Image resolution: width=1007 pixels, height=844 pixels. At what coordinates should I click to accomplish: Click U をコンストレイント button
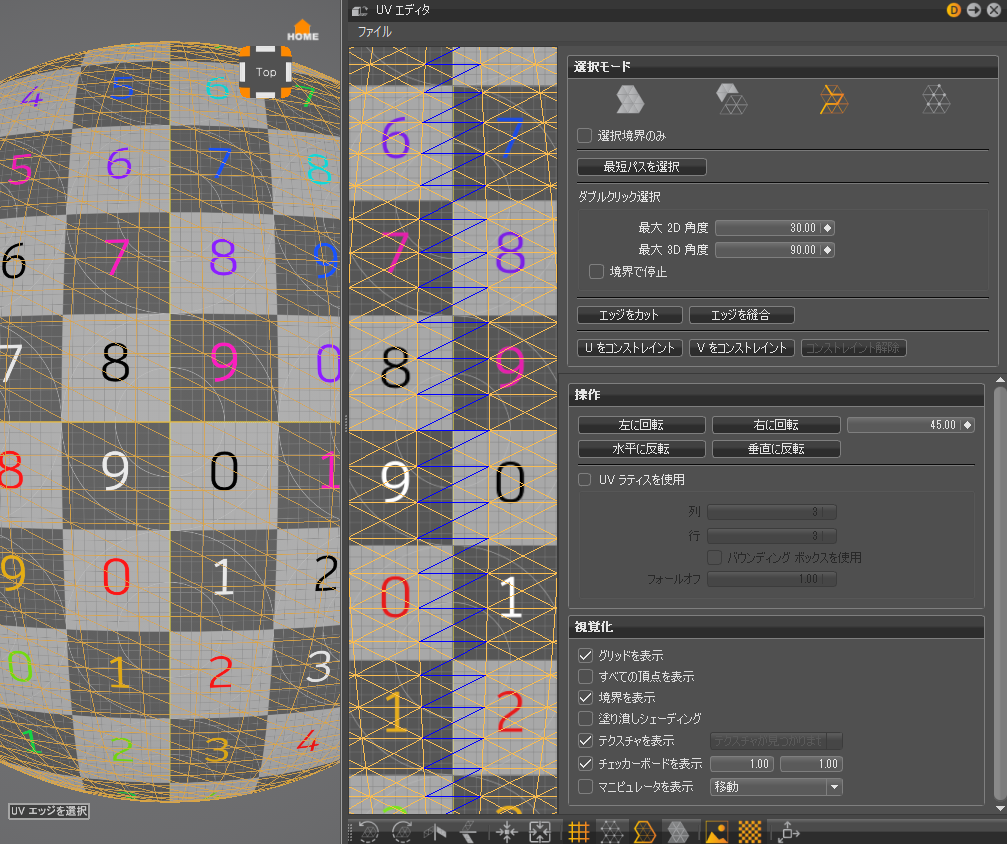tap(629, 348)
